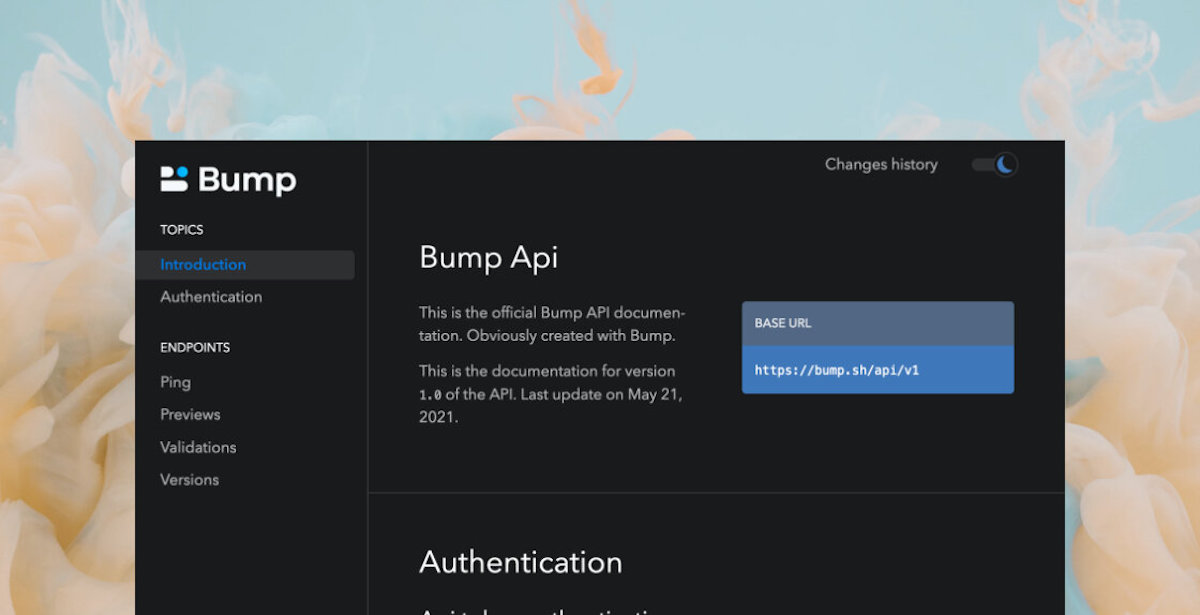Click the crescent moon icon

pyautogui.click(x=1005, y=164)
